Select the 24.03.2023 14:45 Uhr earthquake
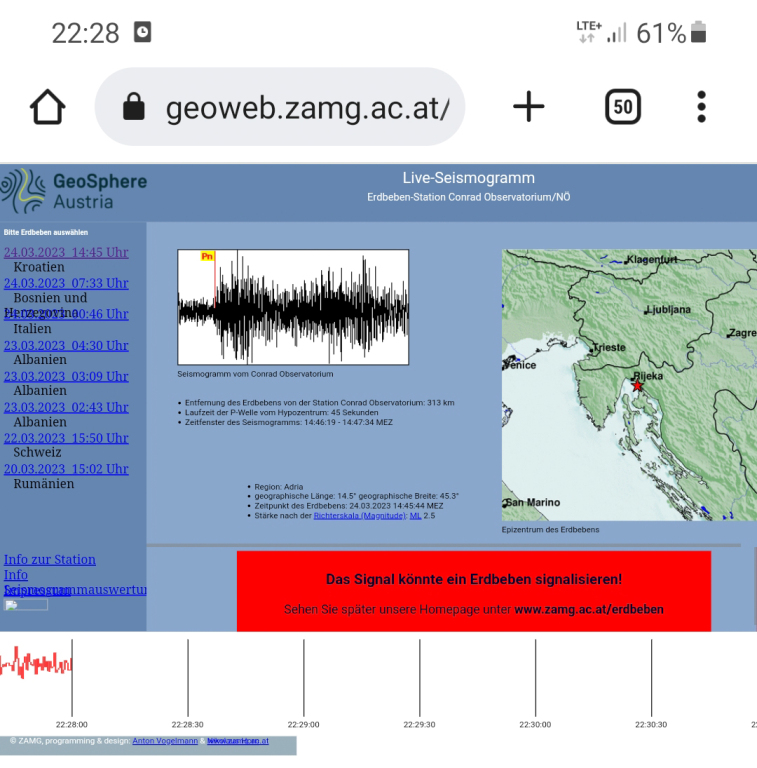Screen dimensions: 757x768 click(66, 252)
